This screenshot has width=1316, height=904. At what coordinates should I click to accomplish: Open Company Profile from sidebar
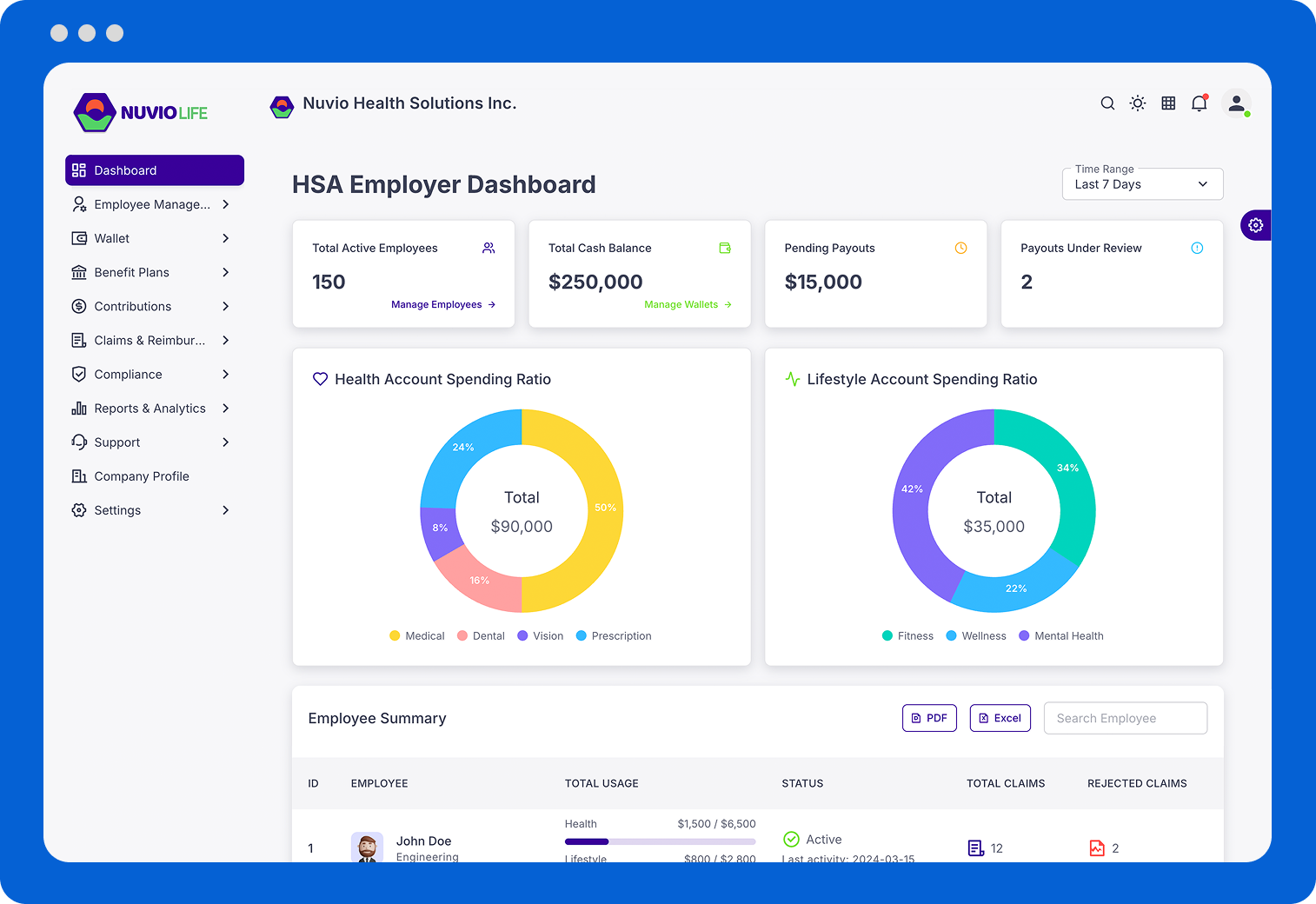[x=141, y=476]
